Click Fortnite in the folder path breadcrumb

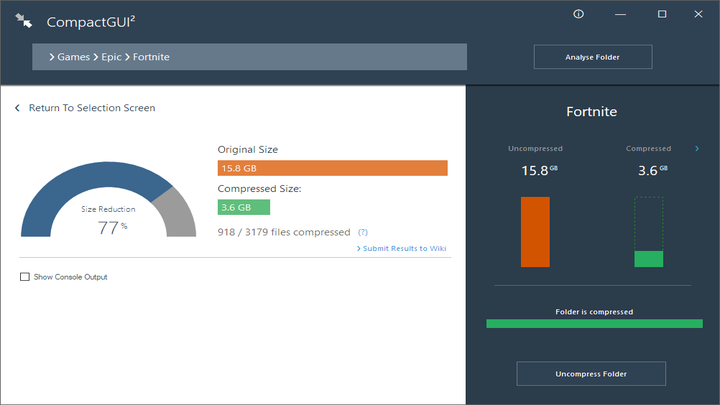pos(150,57)
